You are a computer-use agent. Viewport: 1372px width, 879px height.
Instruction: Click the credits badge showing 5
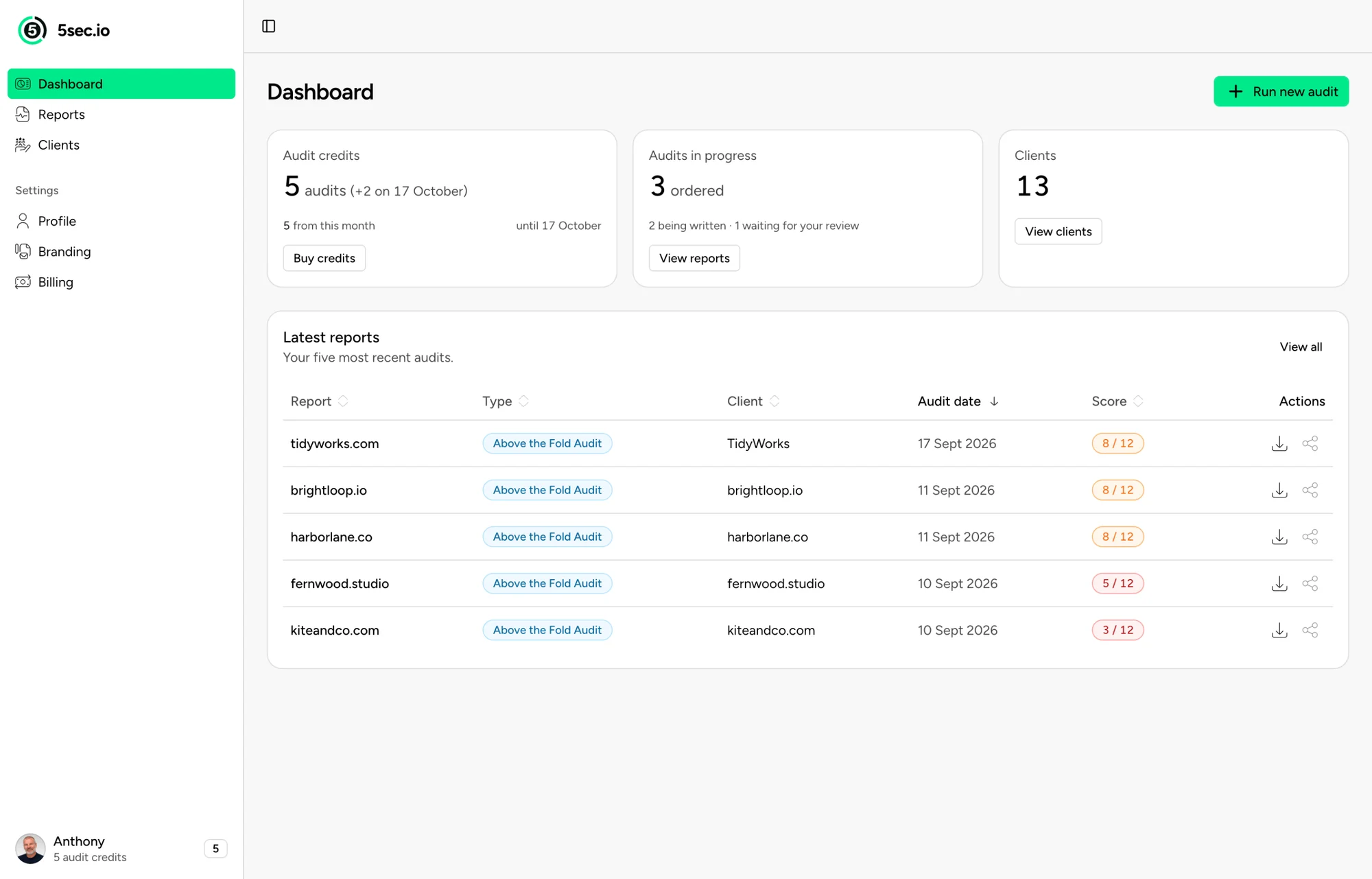215,849
